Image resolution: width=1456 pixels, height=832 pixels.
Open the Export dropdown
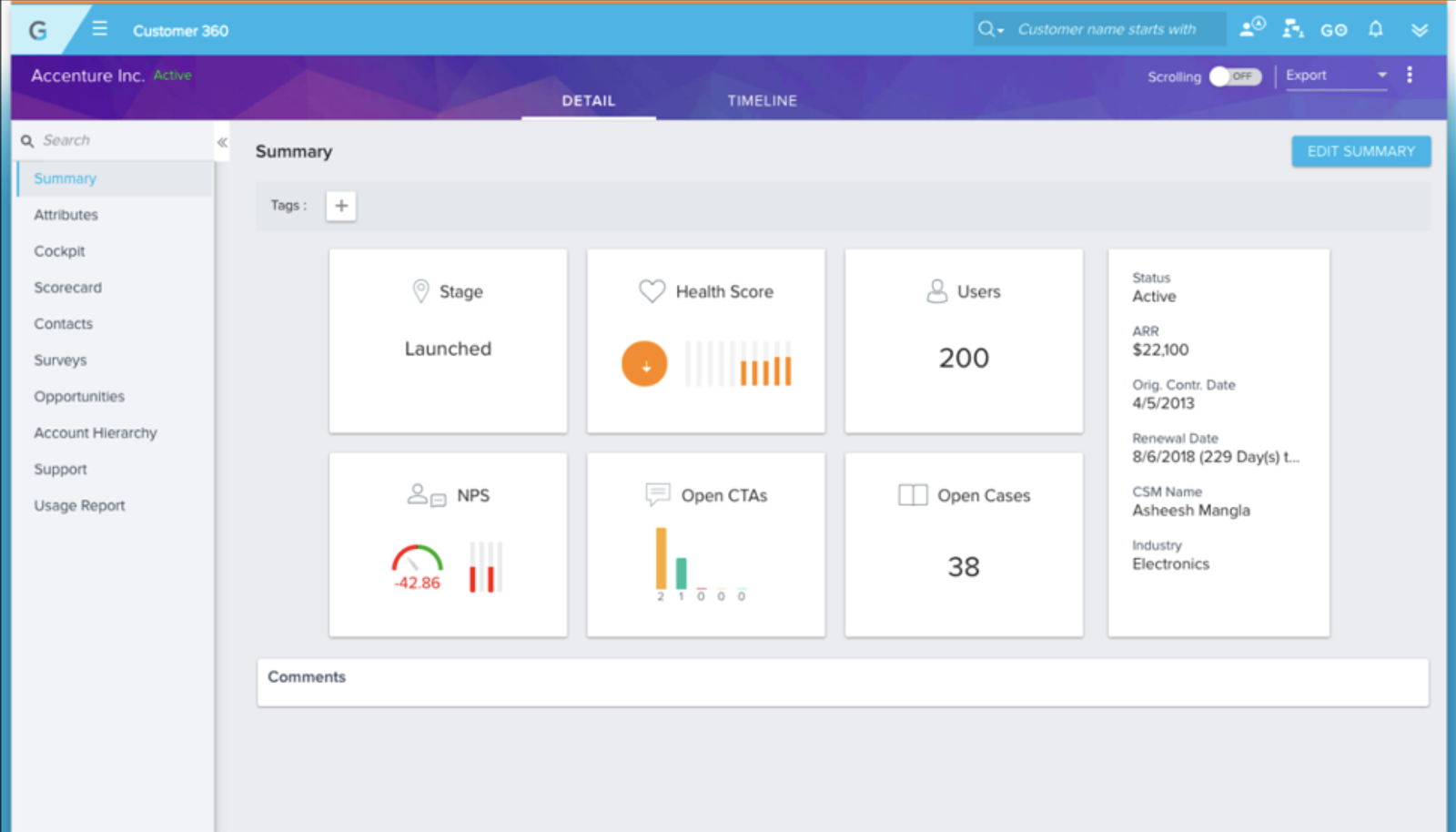pos(1335,76)
